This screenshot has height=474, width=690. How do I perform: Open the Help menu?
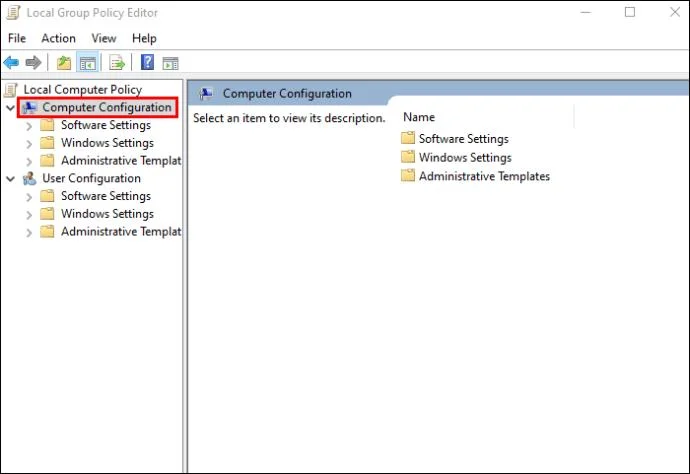144,38
